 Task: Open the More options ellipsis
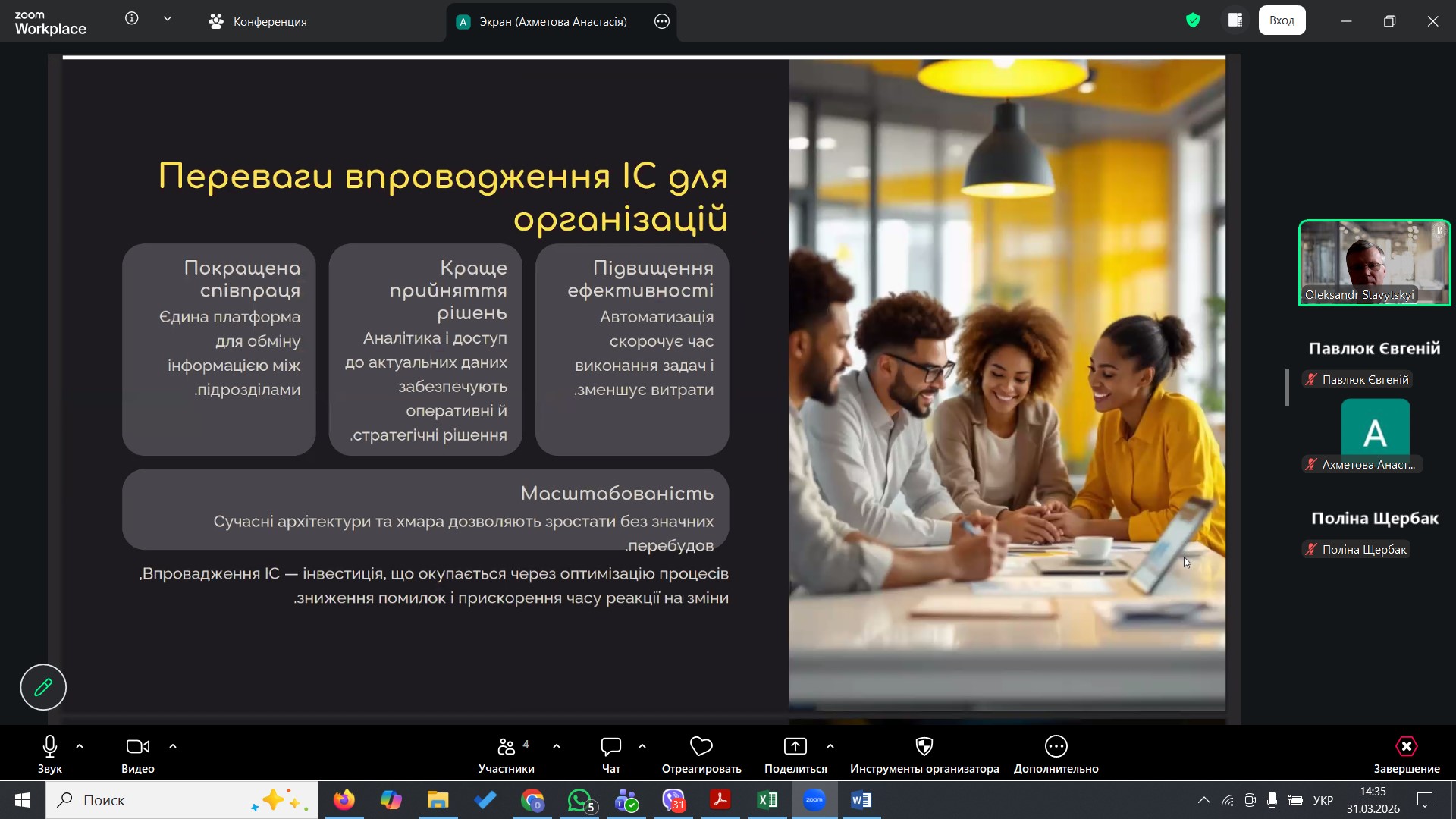click(x=1056, y=747)
